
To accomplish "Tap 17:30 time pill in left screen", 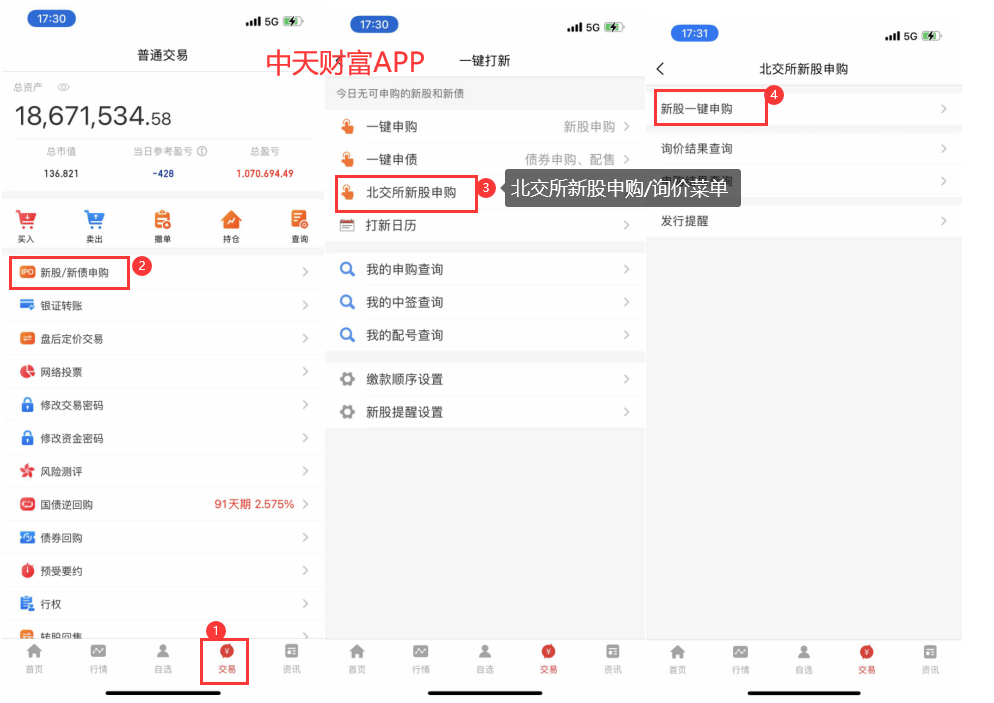I will [51, 18].
